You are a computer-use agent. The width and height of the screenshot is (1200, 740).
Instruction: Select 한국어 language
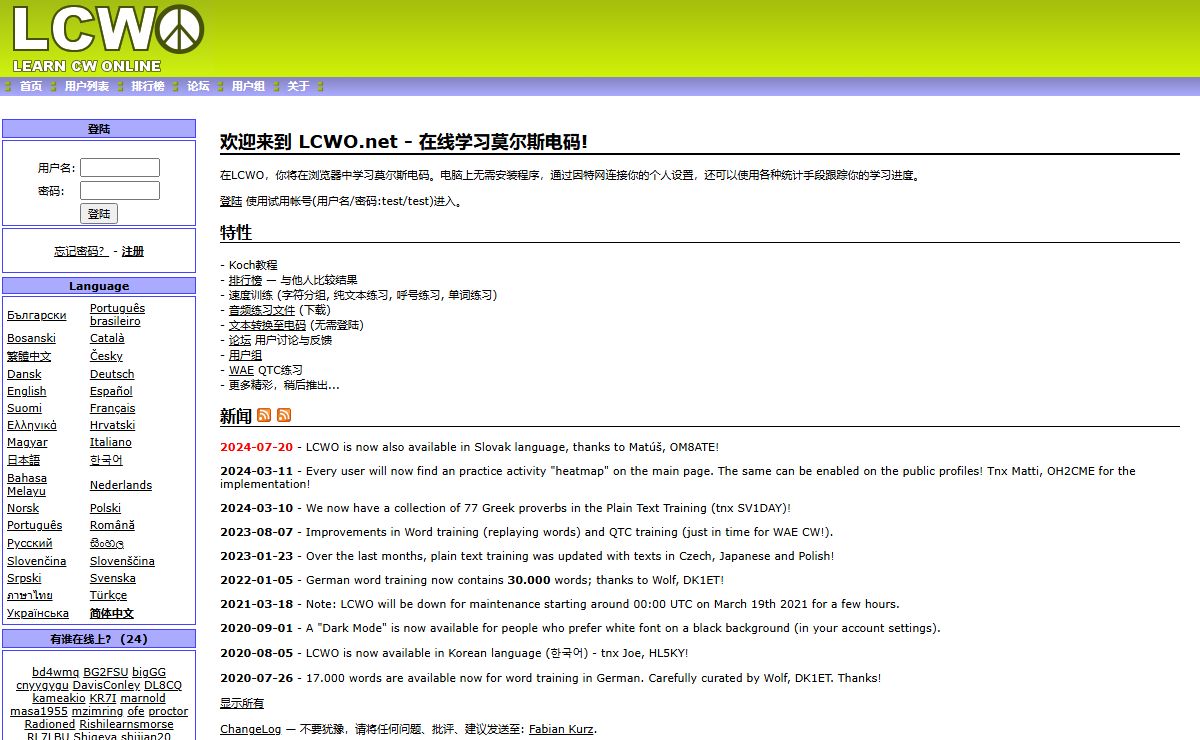pyautogui.click(x=106, y=460)
